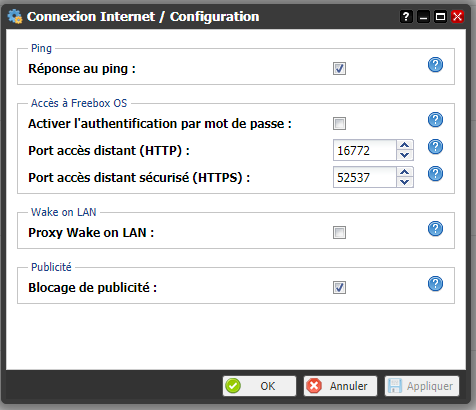Enable authentication par mot de passe

coord(339,124)
